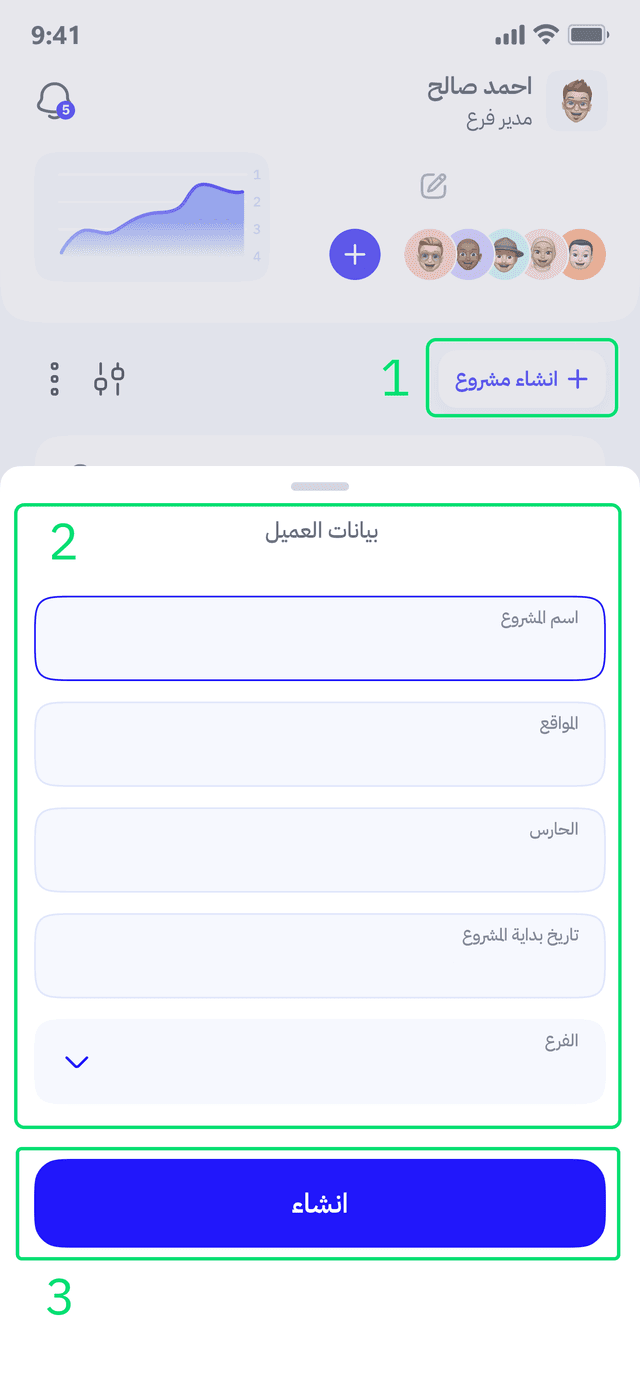
Task: Click inside the اسم المشروع input field
Action: 320,638
